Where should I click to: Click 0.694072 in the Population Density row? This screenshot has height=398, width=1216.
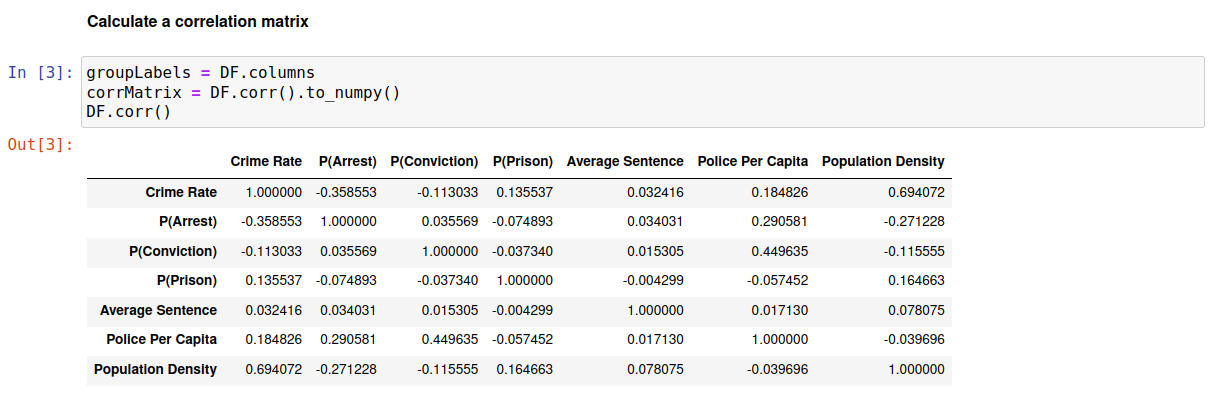[x=273, y=369]
